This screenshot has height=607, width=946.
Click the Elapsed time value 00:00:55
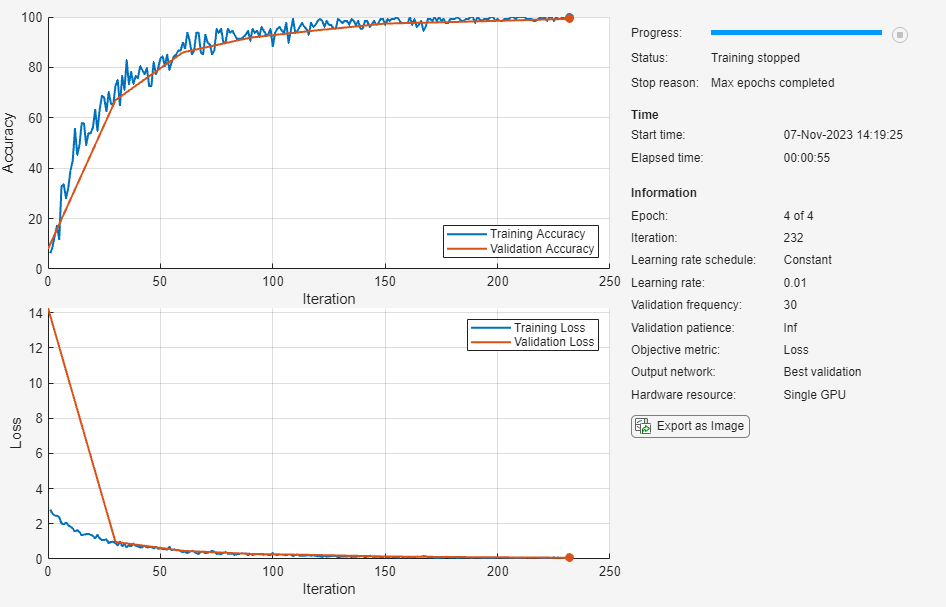pyautogui.click(x=806, y=158)
